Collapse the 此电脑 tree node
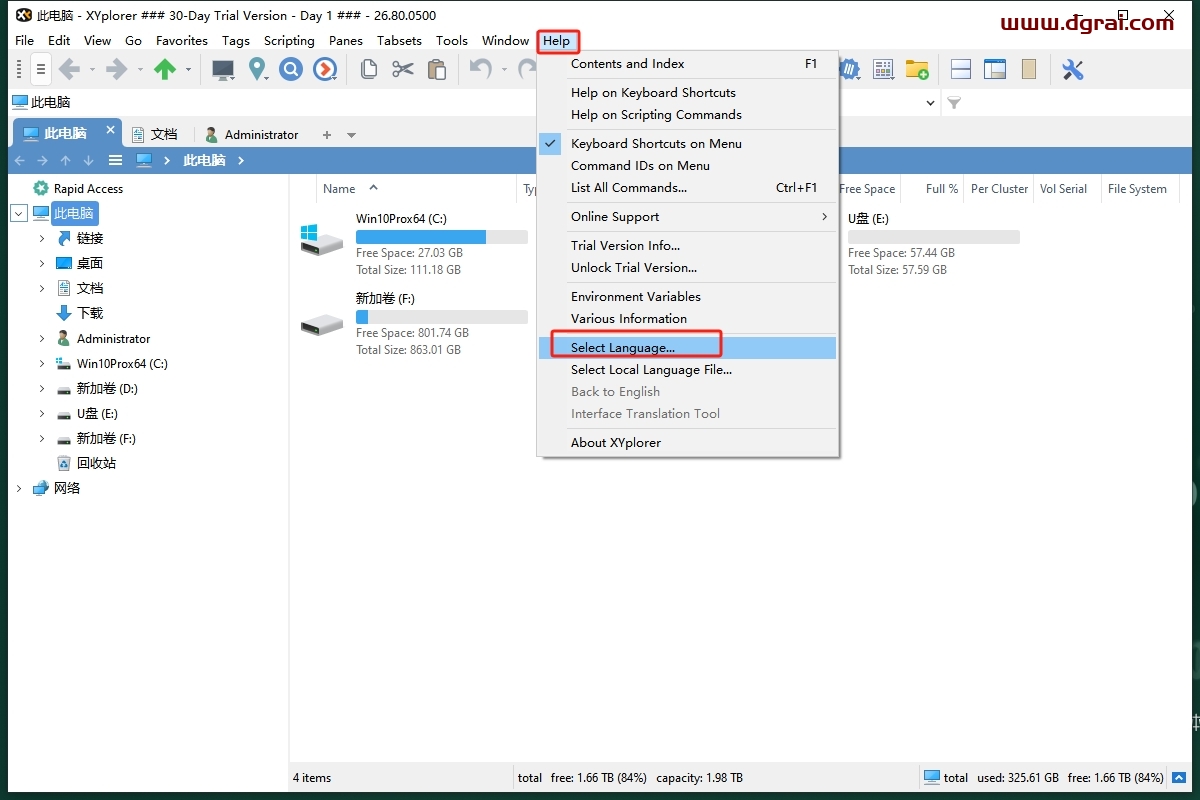Screen dimensions: 1200x800 pyautogui.click(x=19, y=213)
